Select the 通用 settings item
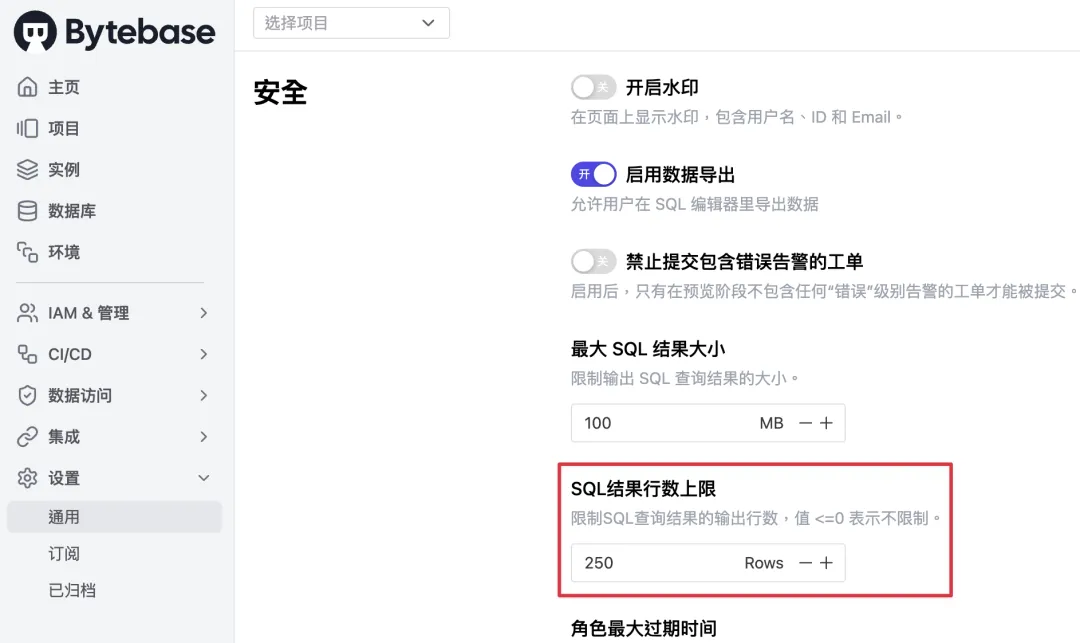1080x643 pixels. [114, 517]
